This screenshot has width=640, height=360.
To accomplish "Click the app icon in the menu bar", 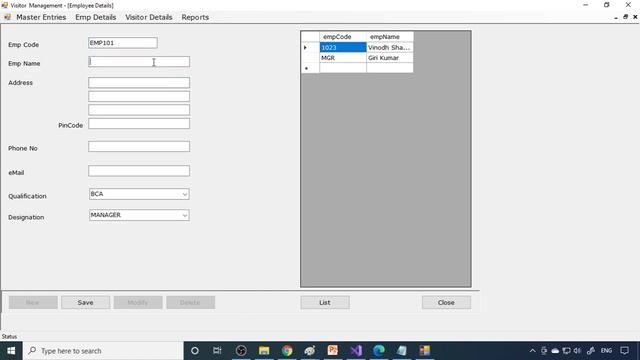I will click(x=7, y=17).
